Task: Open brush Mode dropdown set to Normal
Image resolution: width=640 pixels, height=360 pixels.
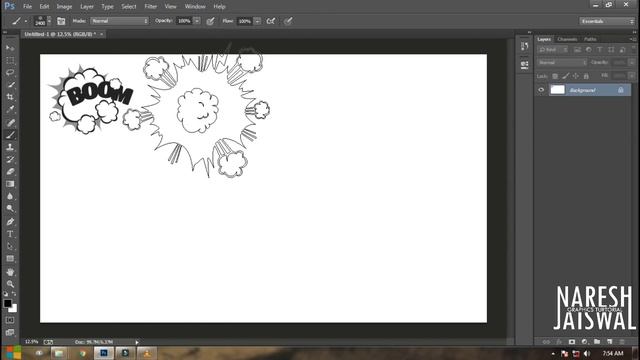Action: (x=120, y=21)
